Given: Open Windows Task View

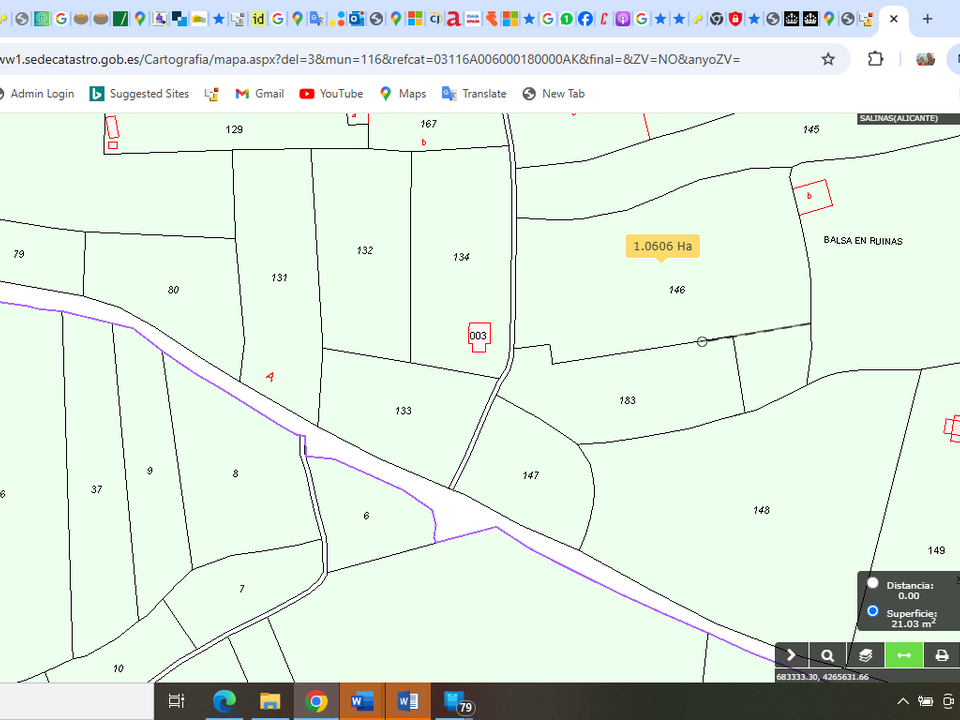Looking at the screenshot, I should click(176, 701).
